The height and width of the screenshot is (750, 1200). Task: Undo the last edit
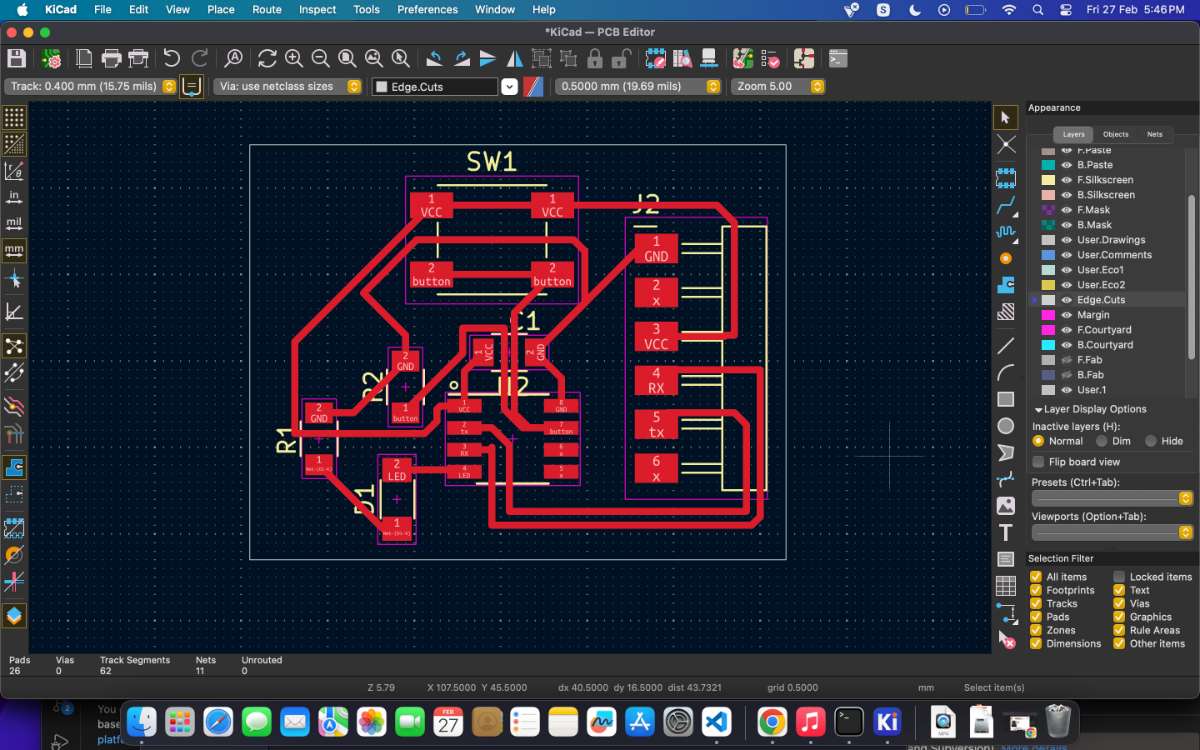pos(172,58)
